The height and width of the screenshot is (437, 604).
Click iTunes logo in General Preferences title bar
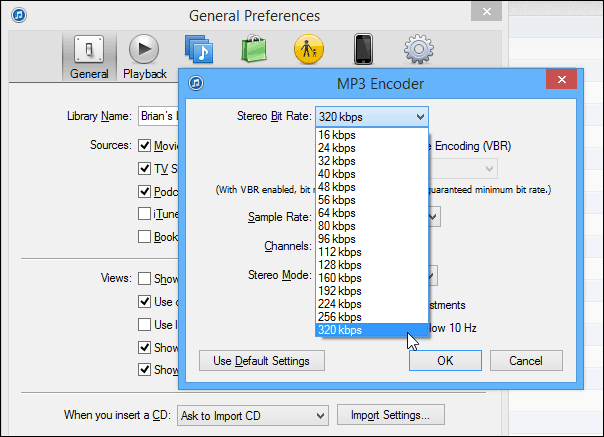[x=19, y=15]
